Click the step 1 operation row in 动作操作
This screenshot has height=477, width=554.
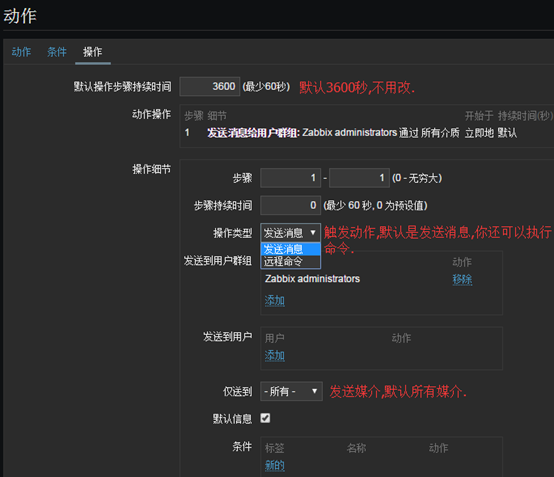[x=366, y=133]
